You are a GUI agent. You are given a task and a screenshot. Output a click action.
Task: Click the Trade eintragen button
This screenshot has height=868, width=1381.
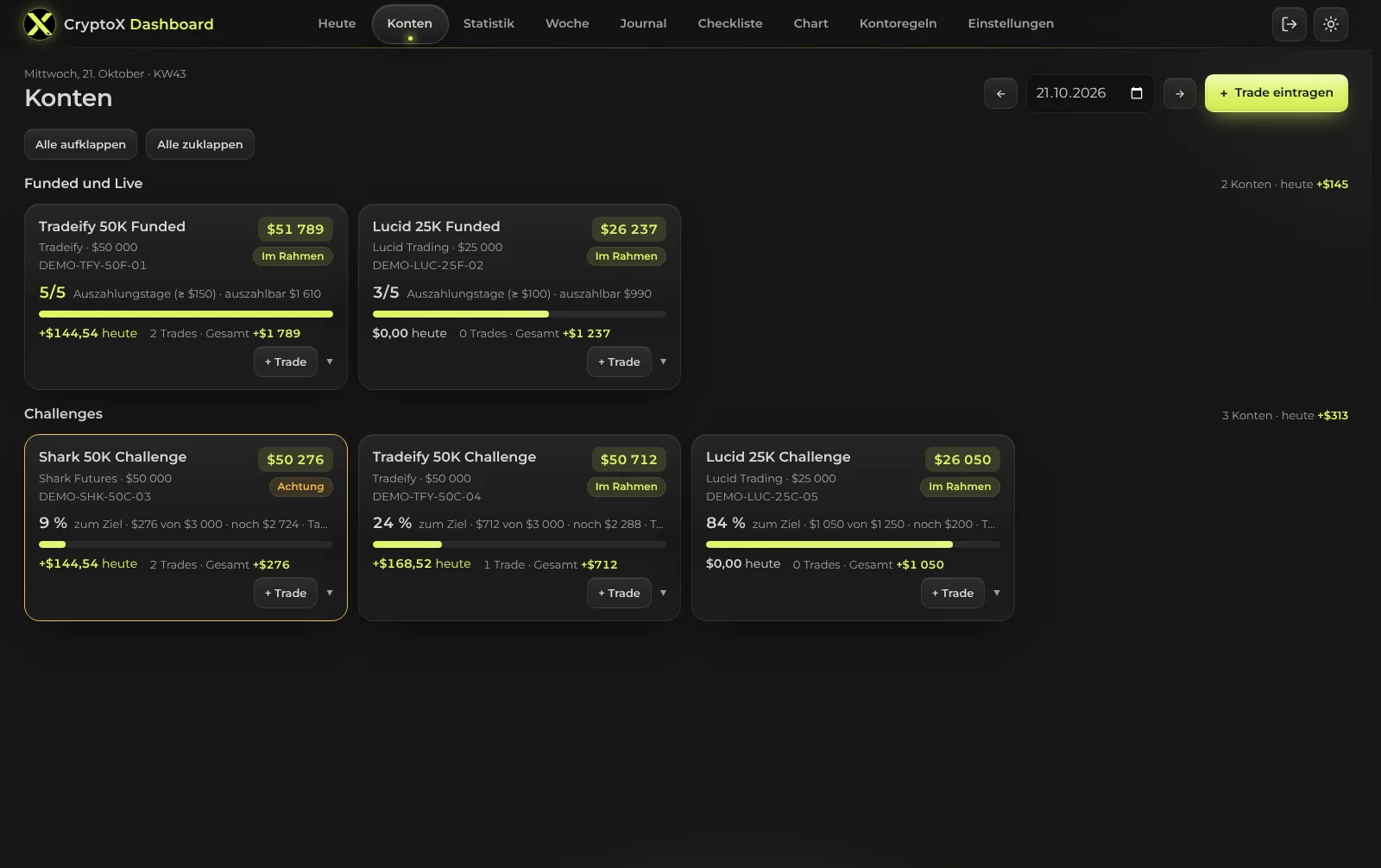[x=1276, y=93]
